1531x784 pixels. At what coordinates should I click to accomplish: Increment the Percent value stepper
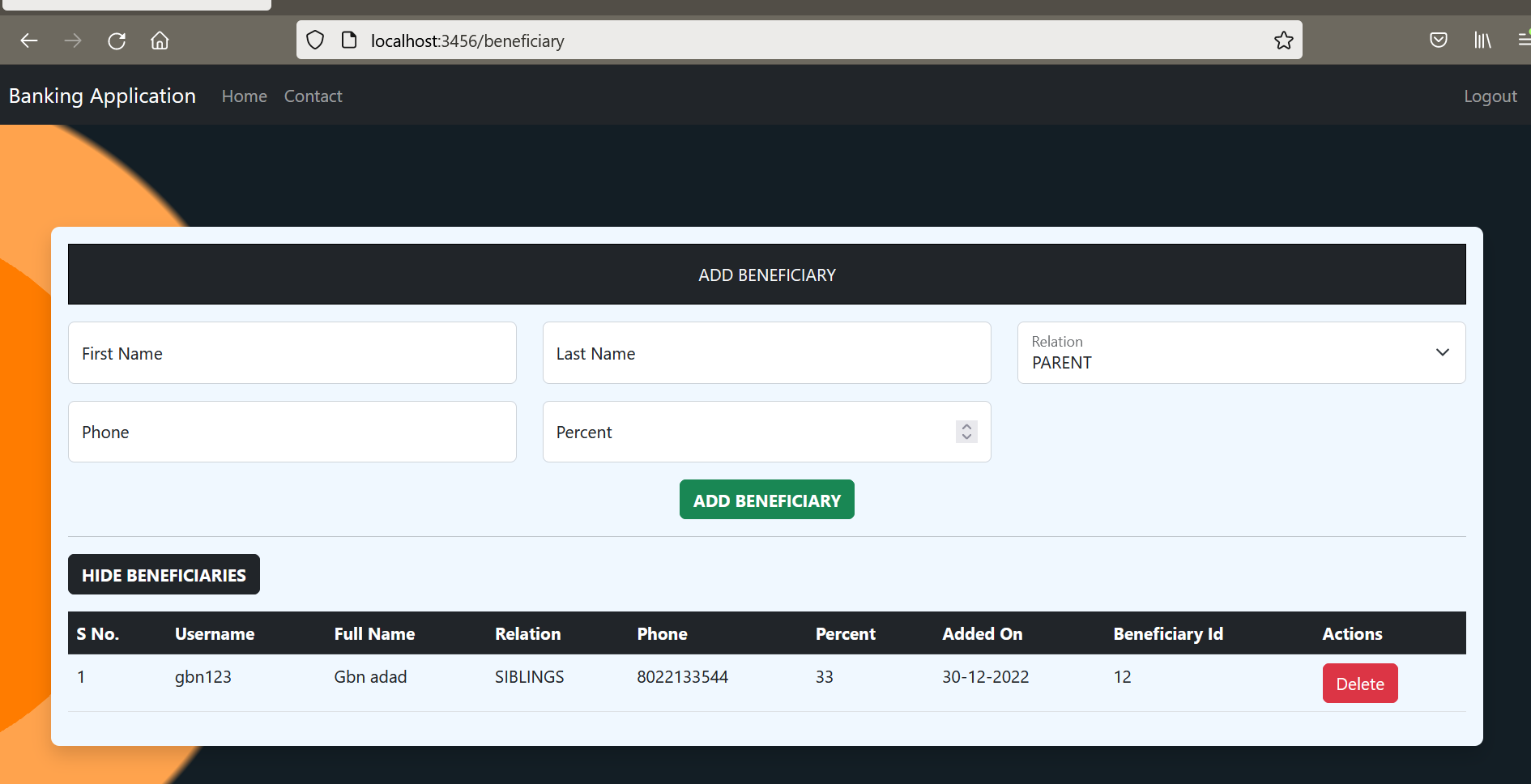tap(965, 427)
